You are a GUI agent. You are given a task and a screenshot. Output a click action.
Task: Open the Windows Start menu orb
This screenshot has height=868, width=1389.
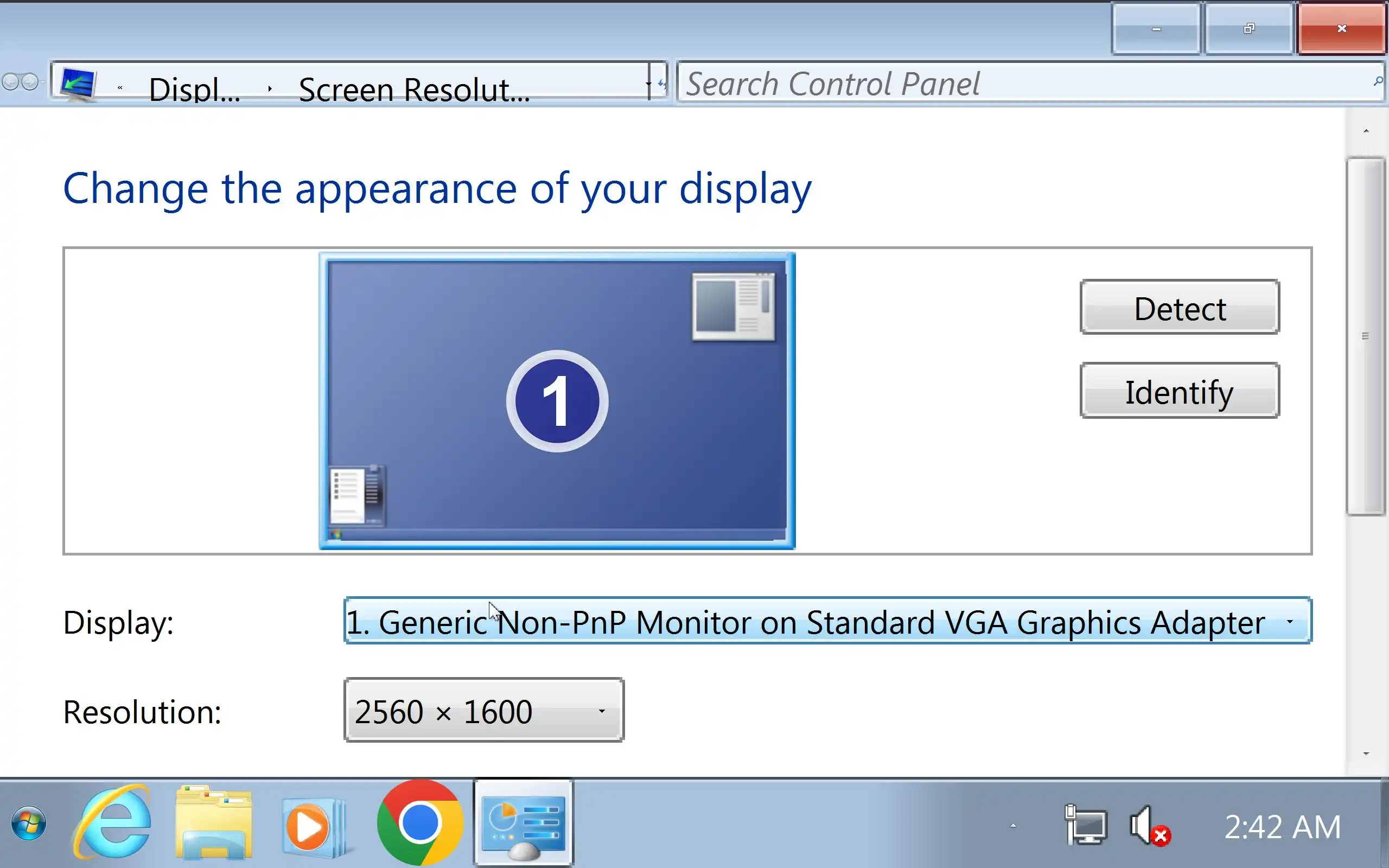[x=29, y=823]
